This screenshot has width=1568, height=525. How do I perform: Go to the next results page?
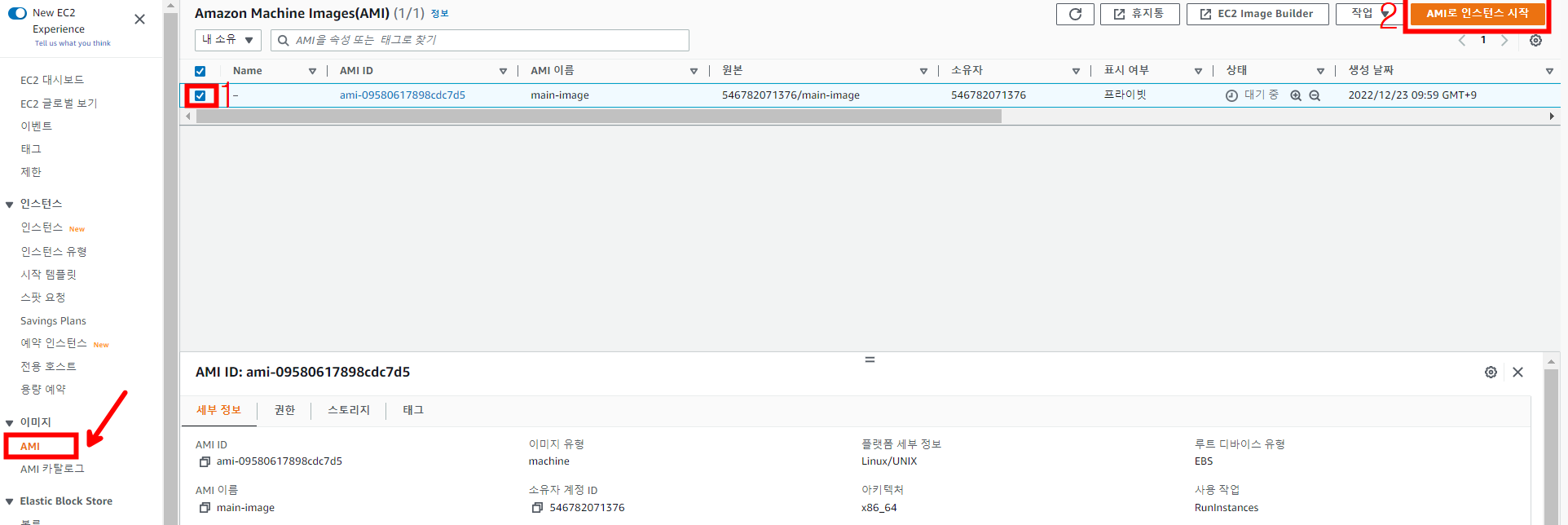[1504, 41]
